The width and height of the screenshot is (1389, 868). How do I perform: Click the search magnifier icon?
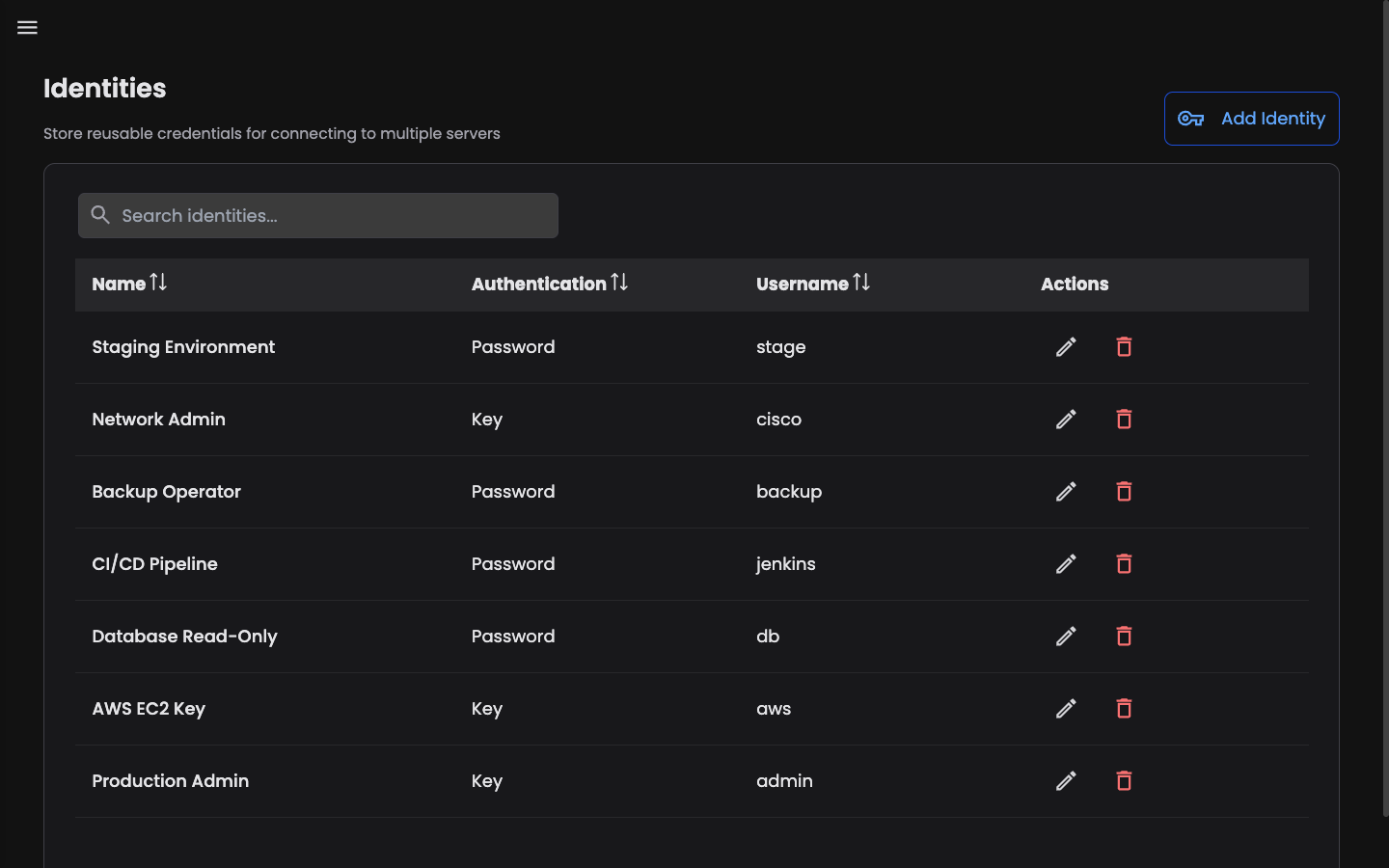100,215
